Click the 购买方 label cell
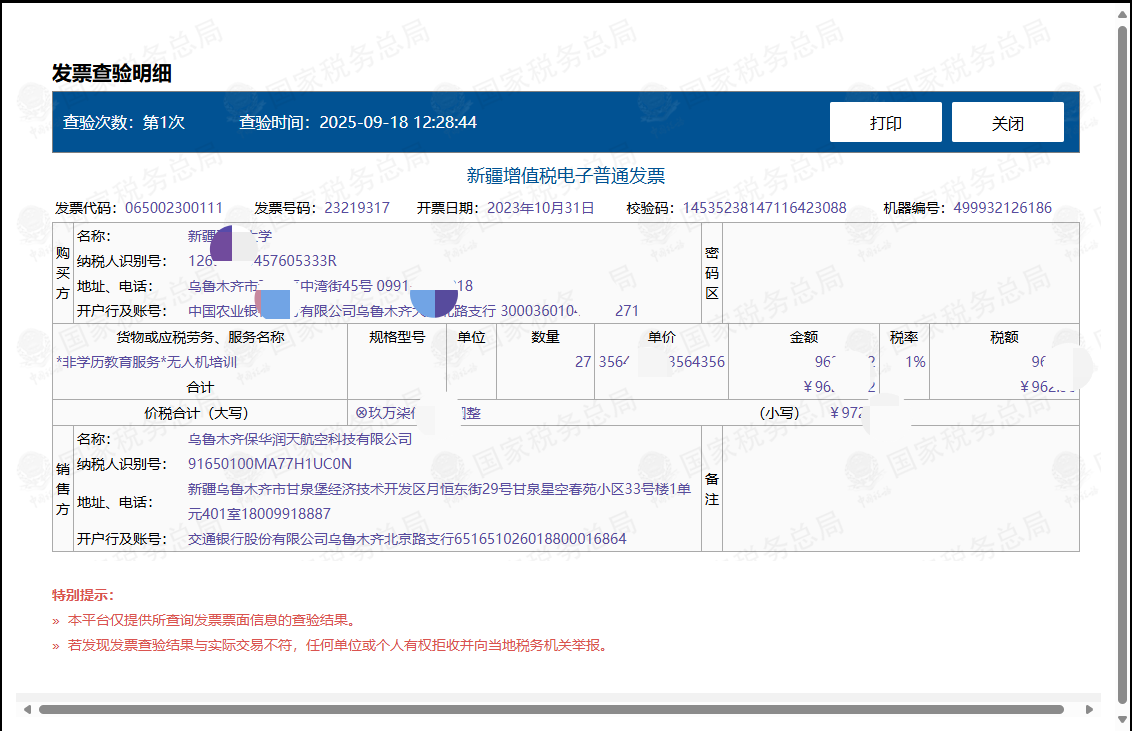1132x731 pixels. click(x=63, y=273)
